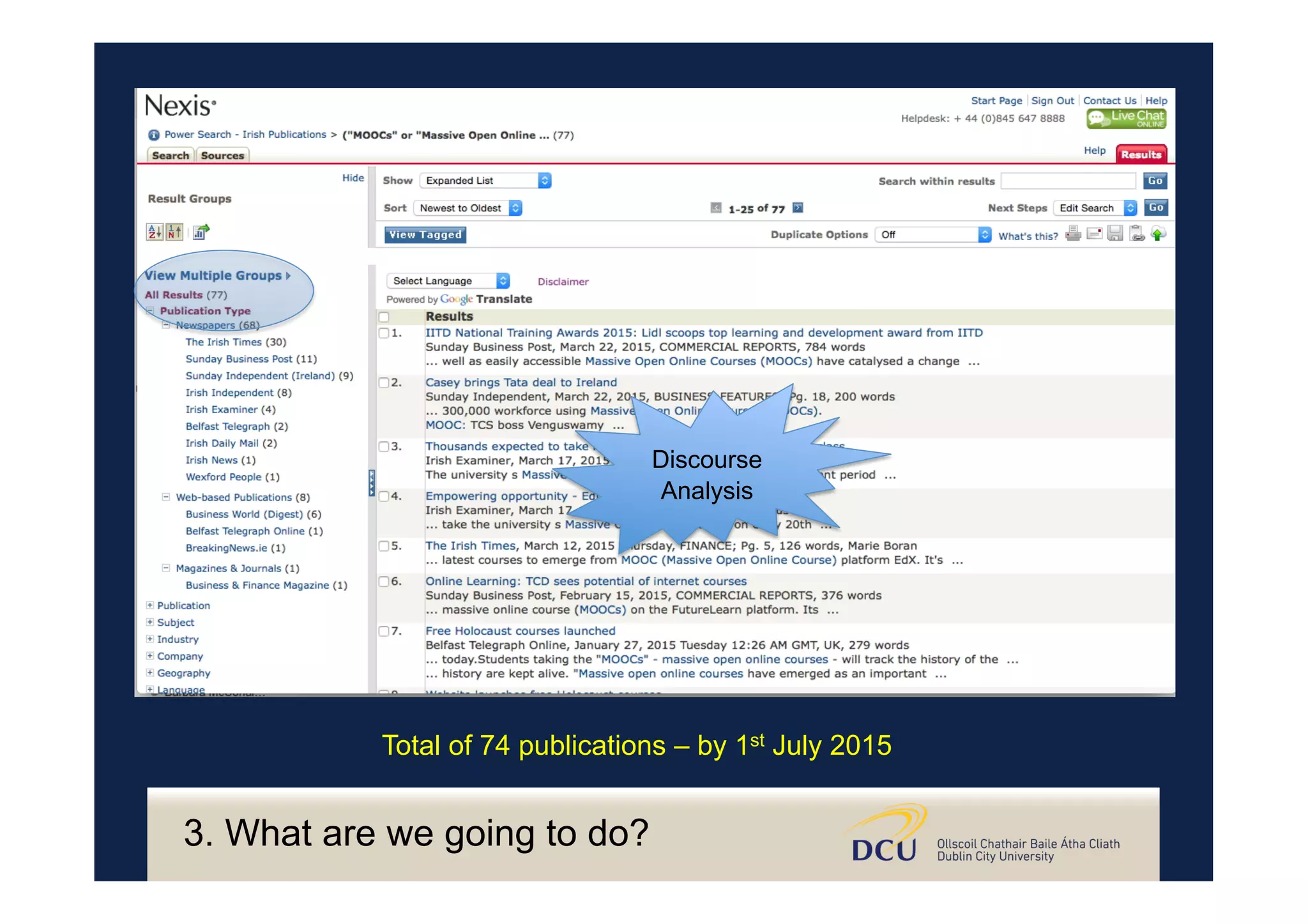Print the tagged results
Viewport: 1308px width, 924px height.
1074,234
